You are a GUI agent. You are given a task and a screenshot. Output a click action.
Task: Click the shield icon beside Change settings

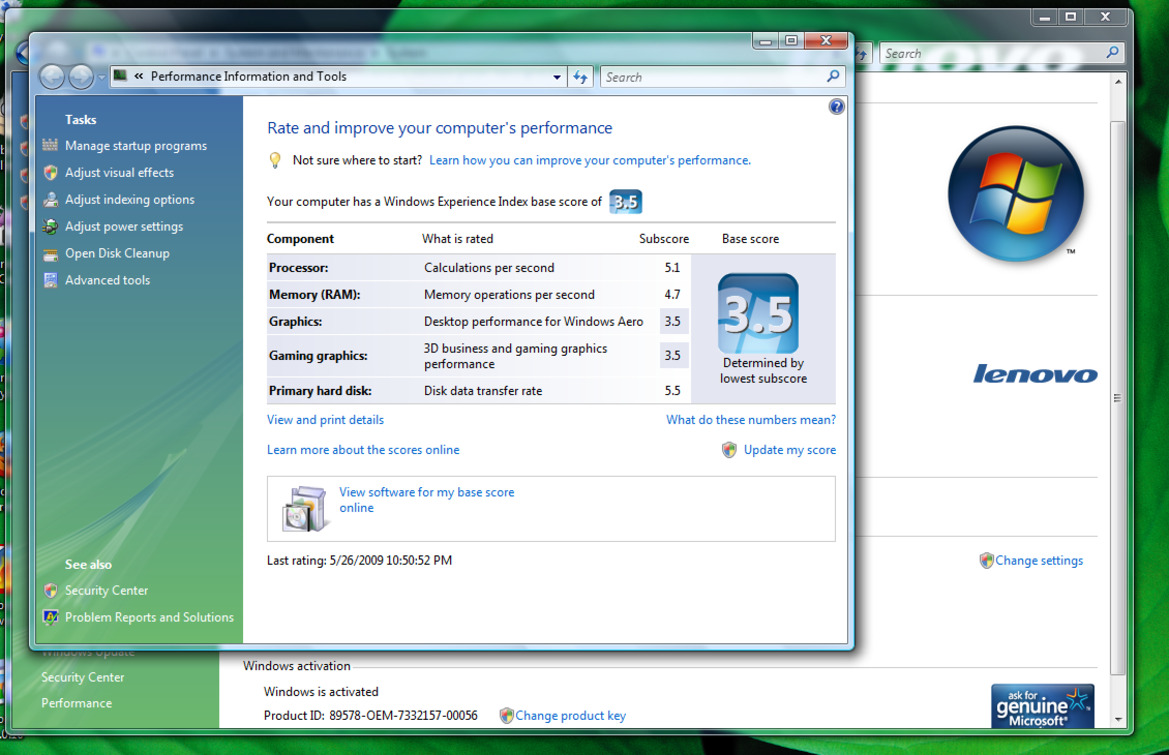986,560
